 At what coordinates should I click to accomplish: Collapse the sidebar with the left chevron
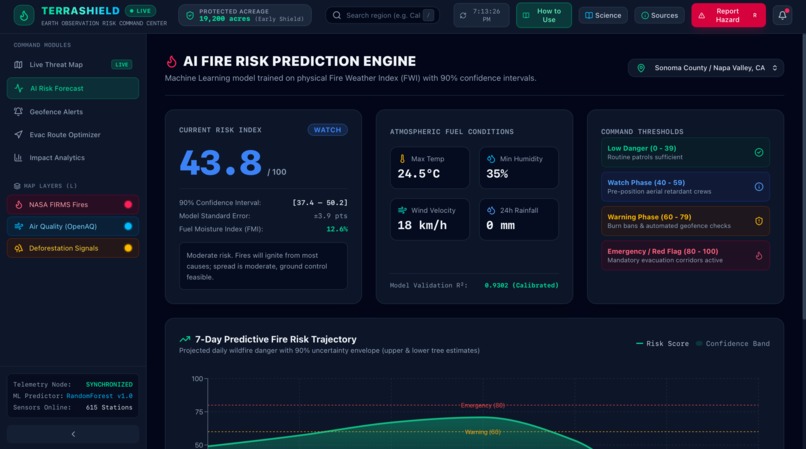pos(73,434)
